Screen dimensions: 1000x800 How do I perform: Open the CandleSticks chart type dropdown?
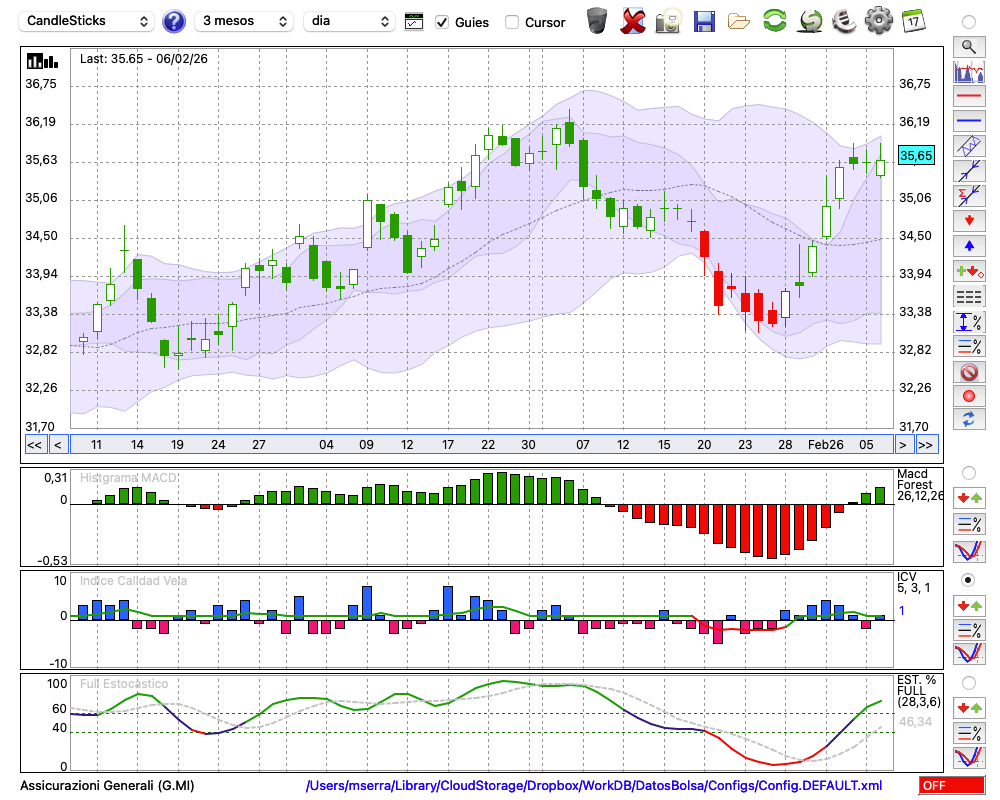click(x=87, y=21)
